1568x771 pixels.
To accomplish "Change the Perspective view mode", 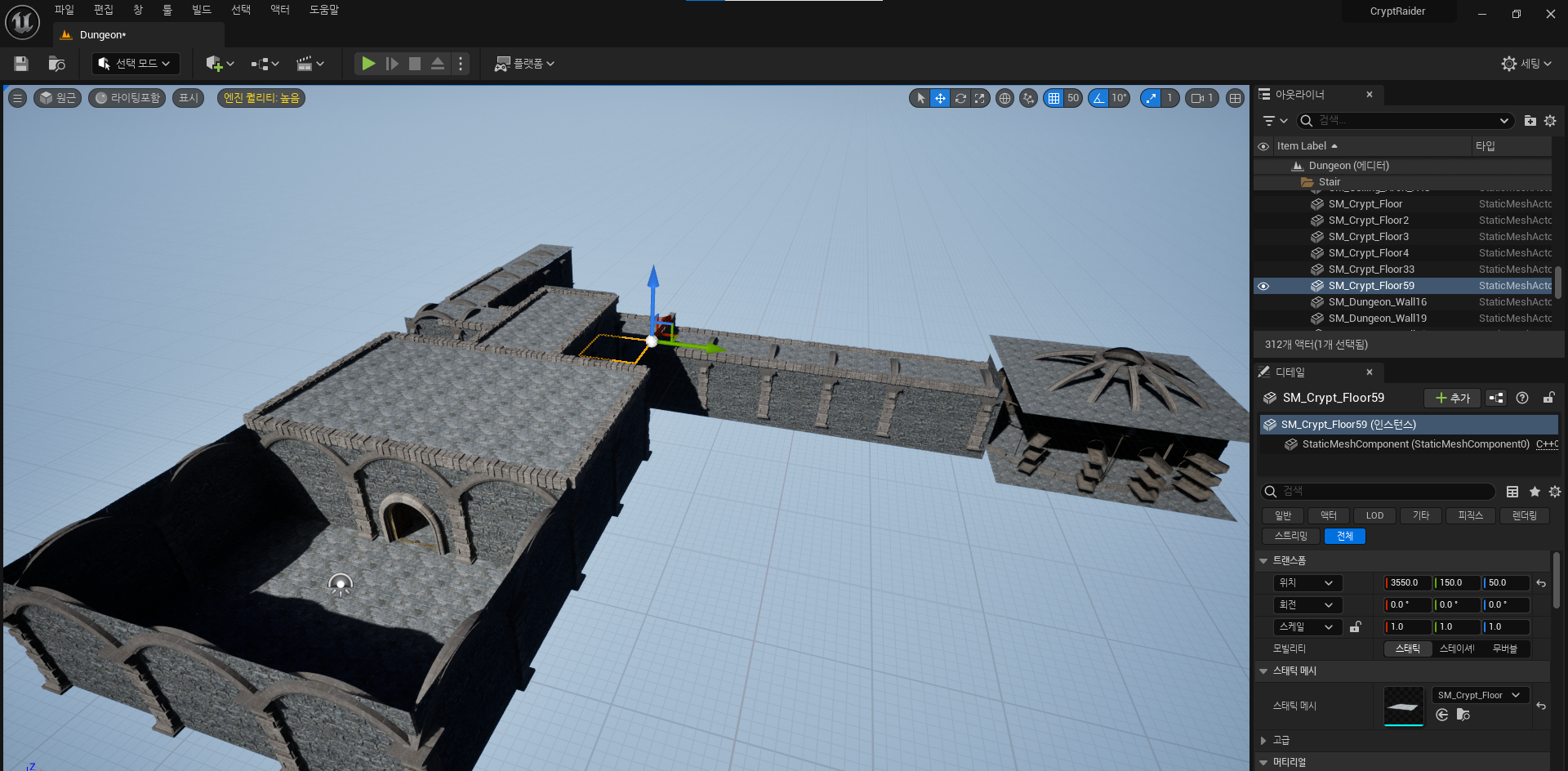I will tap(57, 98).
